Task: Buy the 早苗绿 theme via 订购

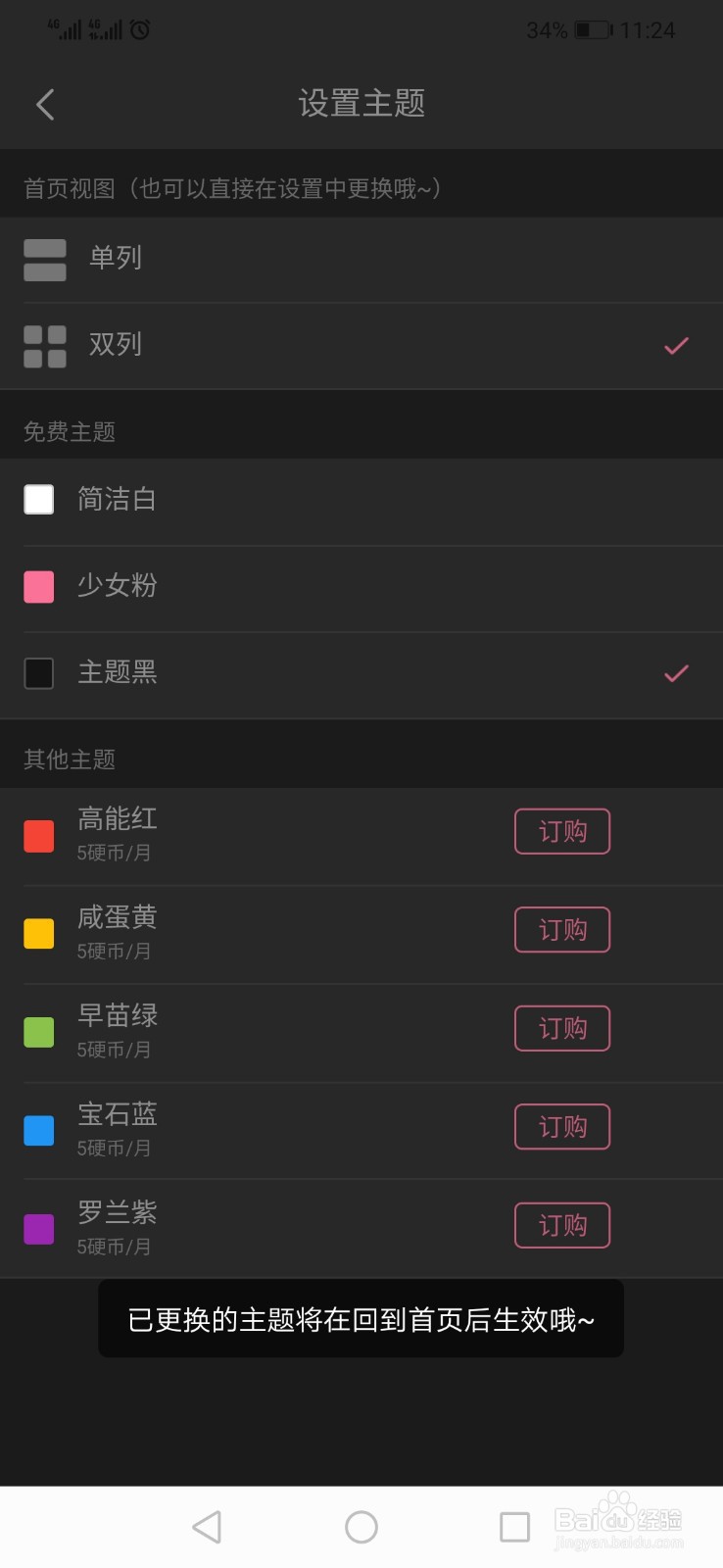Action: click(562, 1028)
